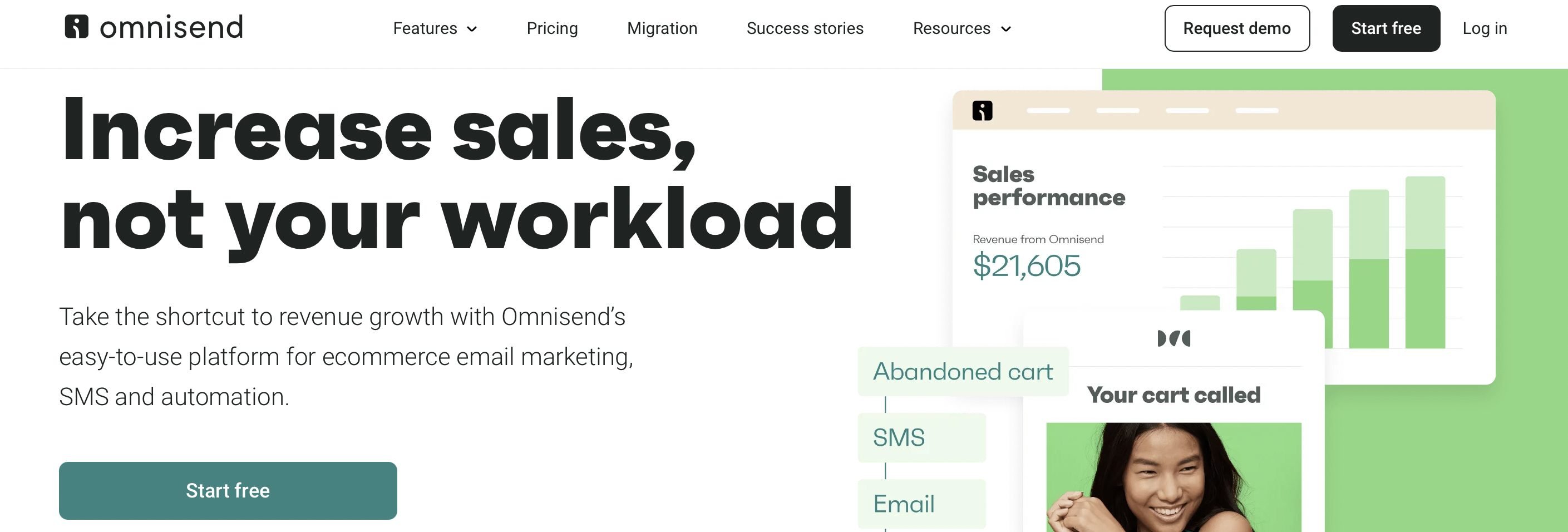The height and width of the screenshot is (532, 1568).
Task: Click the Request demo button
Action: (1236, 28)
